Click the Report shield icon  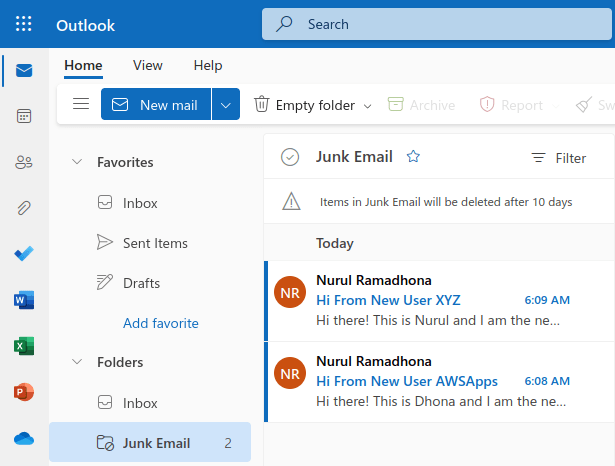(x=487, y=104)
